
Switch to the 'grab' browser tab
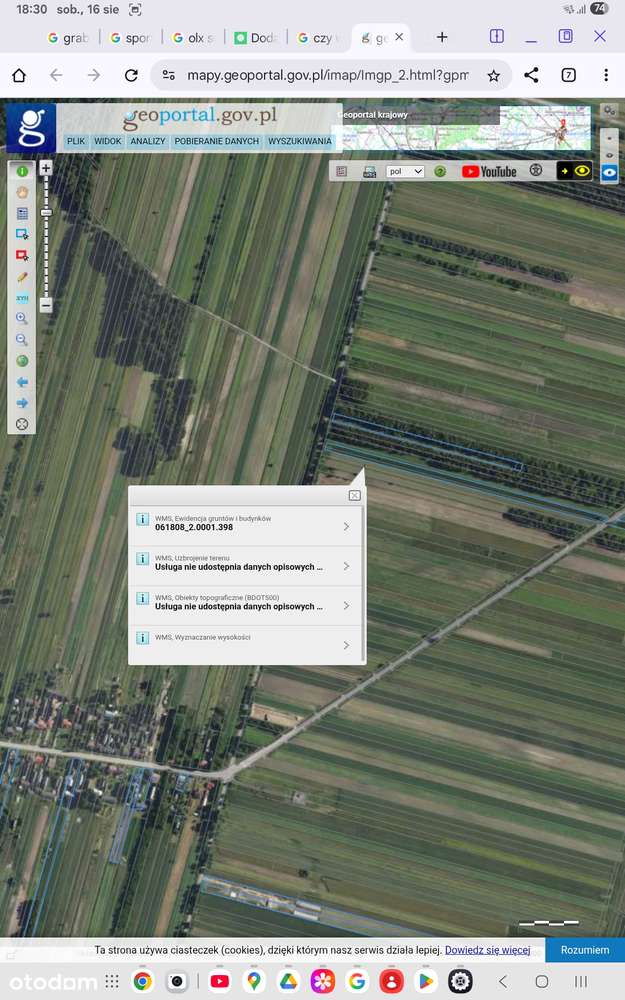(68, 38)
